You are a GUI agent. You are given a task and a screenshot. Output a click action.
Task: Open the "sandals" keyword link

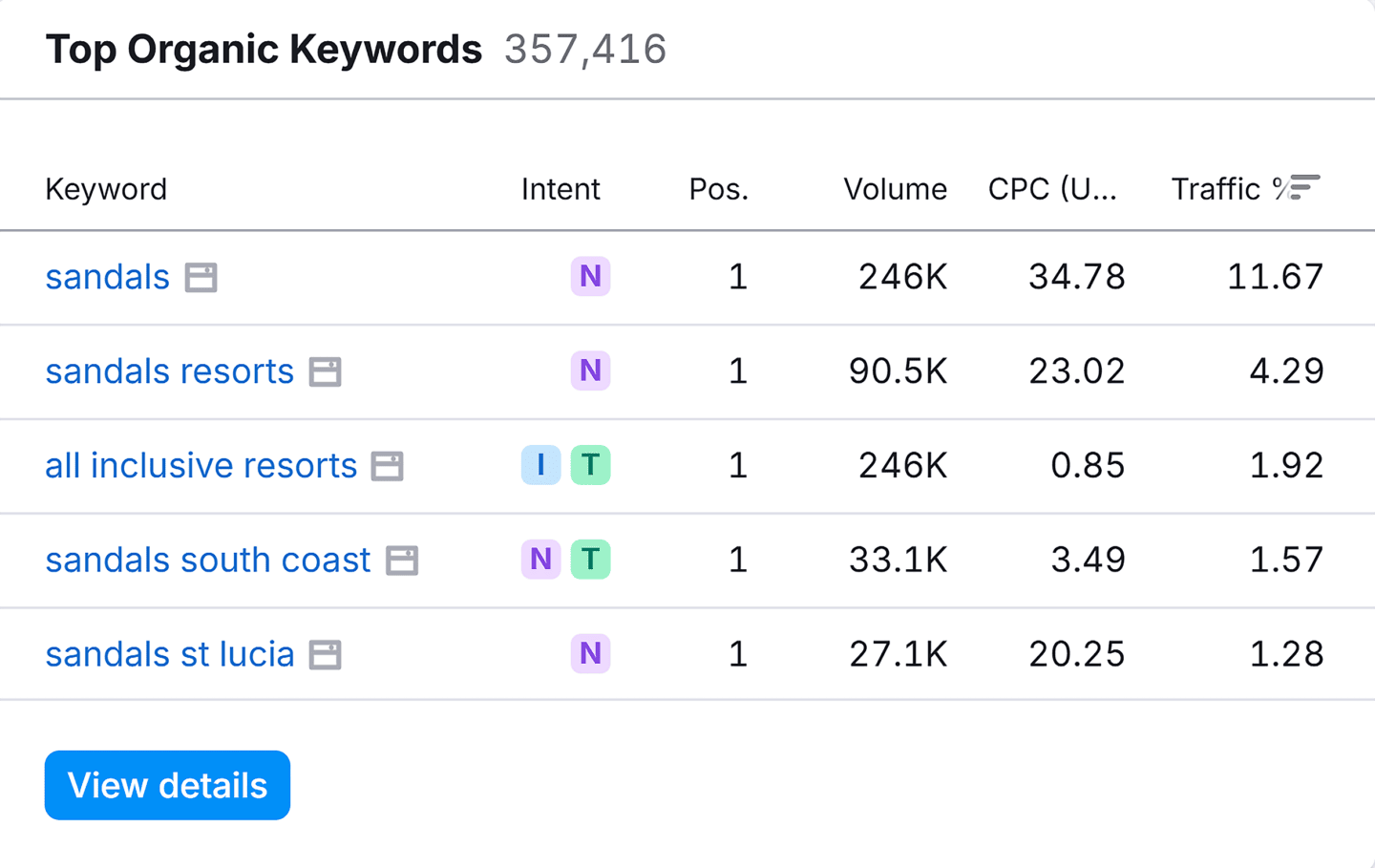pyautogui.click(x=107, y=277)
